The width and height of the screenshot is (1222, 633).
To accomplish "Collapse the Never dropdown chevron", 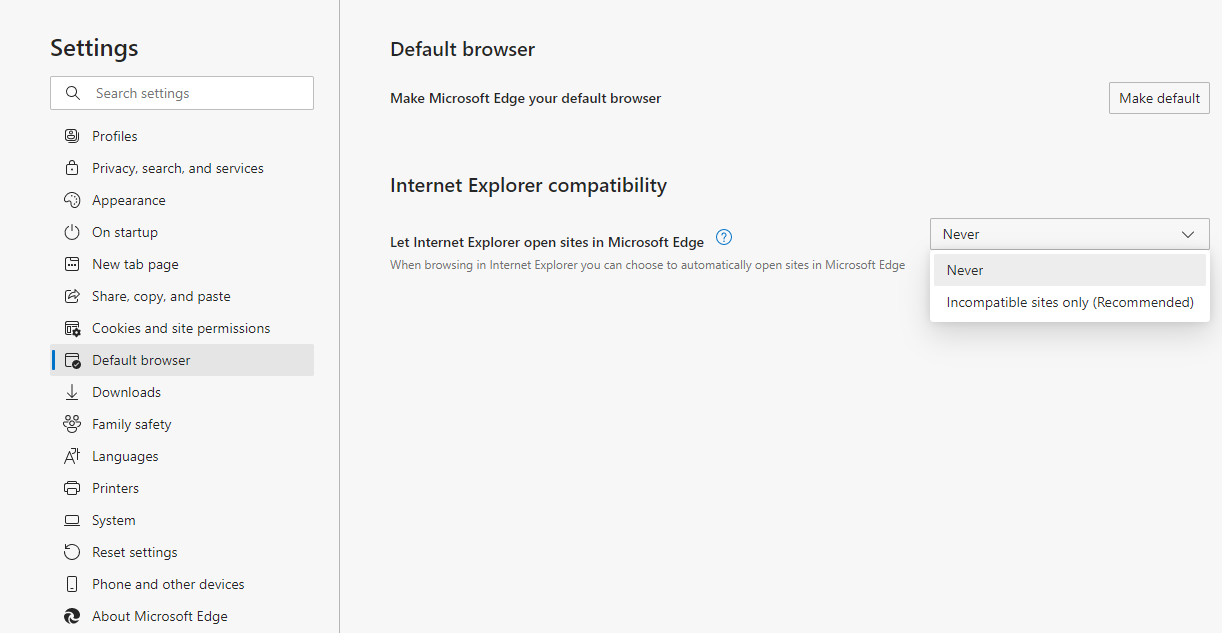I will [x=1188, y=234].
